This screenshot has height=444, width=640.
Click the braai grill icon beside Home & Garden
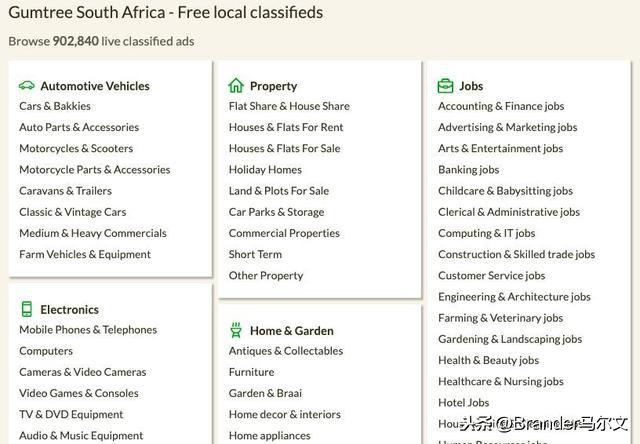coord(236,331)
